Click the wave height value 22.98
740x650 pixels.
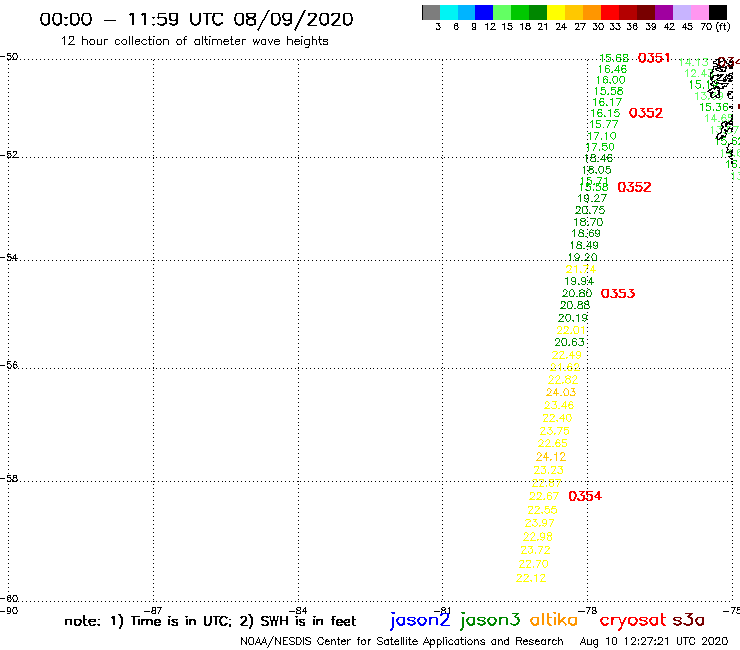click(538, 537)
